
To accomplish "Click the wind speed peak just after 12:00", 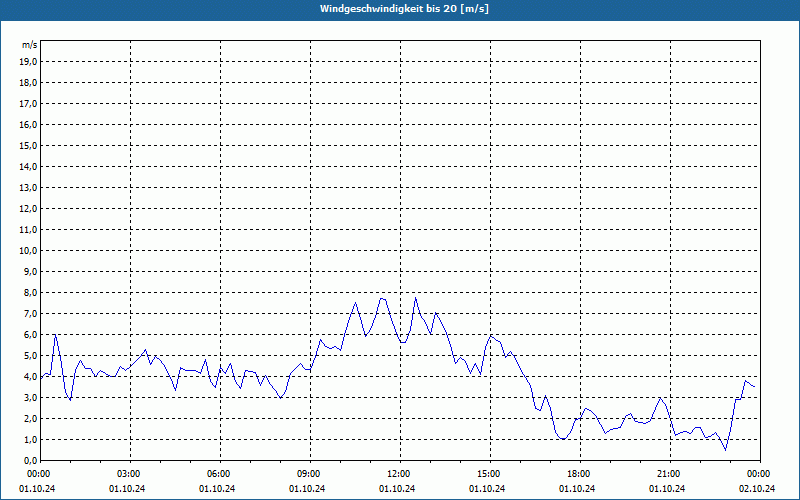I will [415, 297].
